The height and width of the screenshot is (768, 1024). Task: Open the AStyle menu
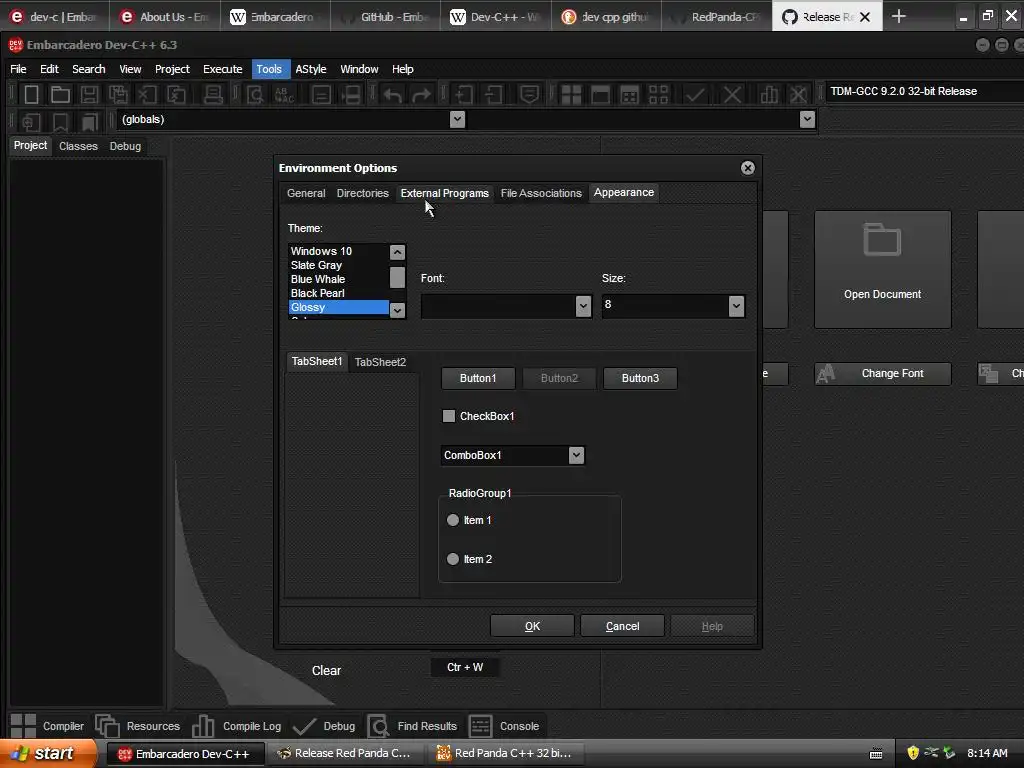tap(311, 69)
